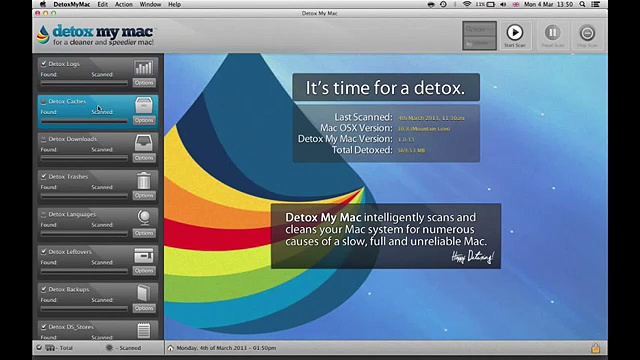The height and width of the screenshot is (360, 640).
Task: Open Options for Detox Leftovers
Action: pyautogui.click(x=144, y=271)
